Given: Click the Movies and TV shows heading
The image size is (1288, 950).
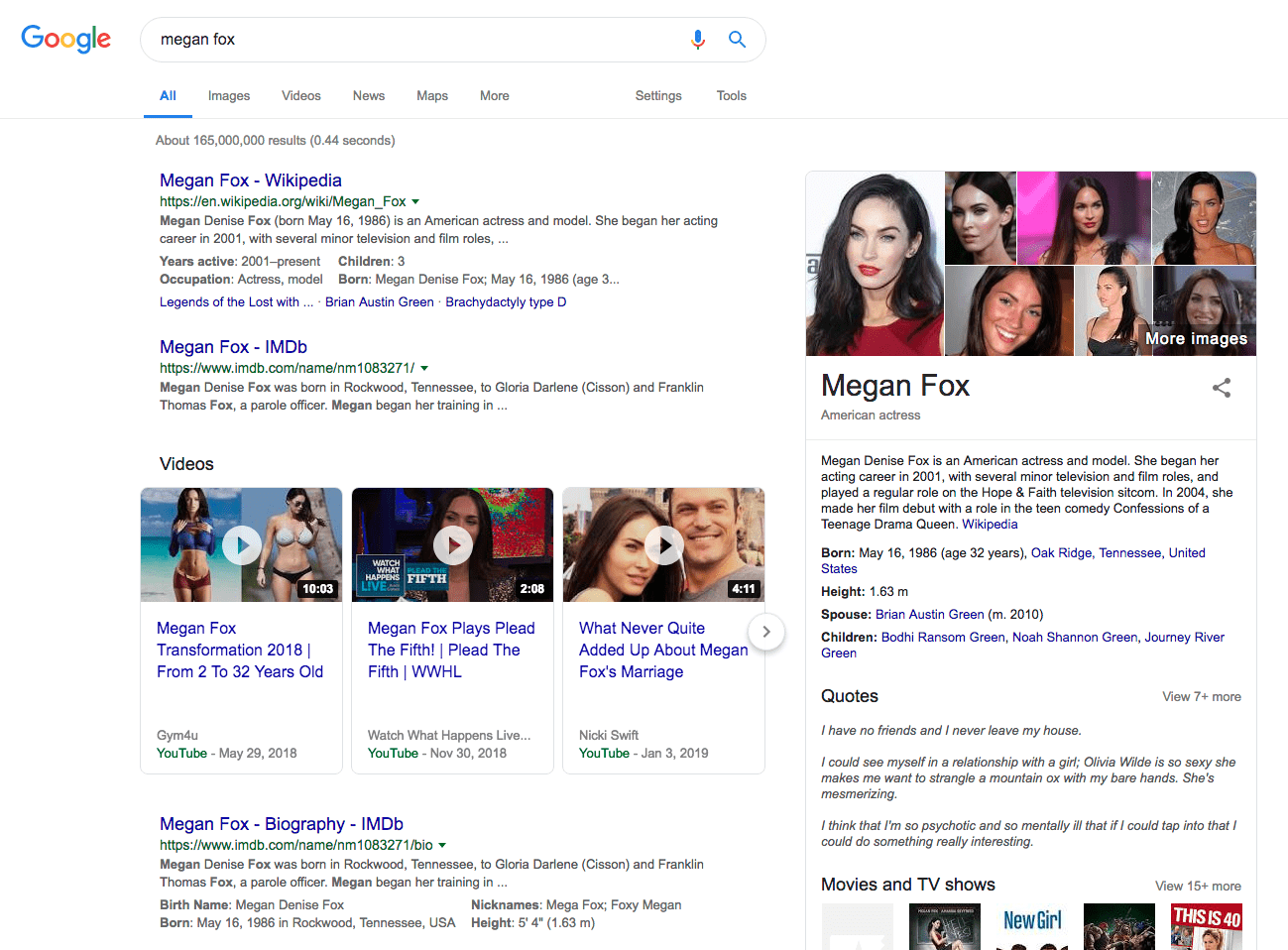Looking at the screenshot, I should tap(908, 885).
